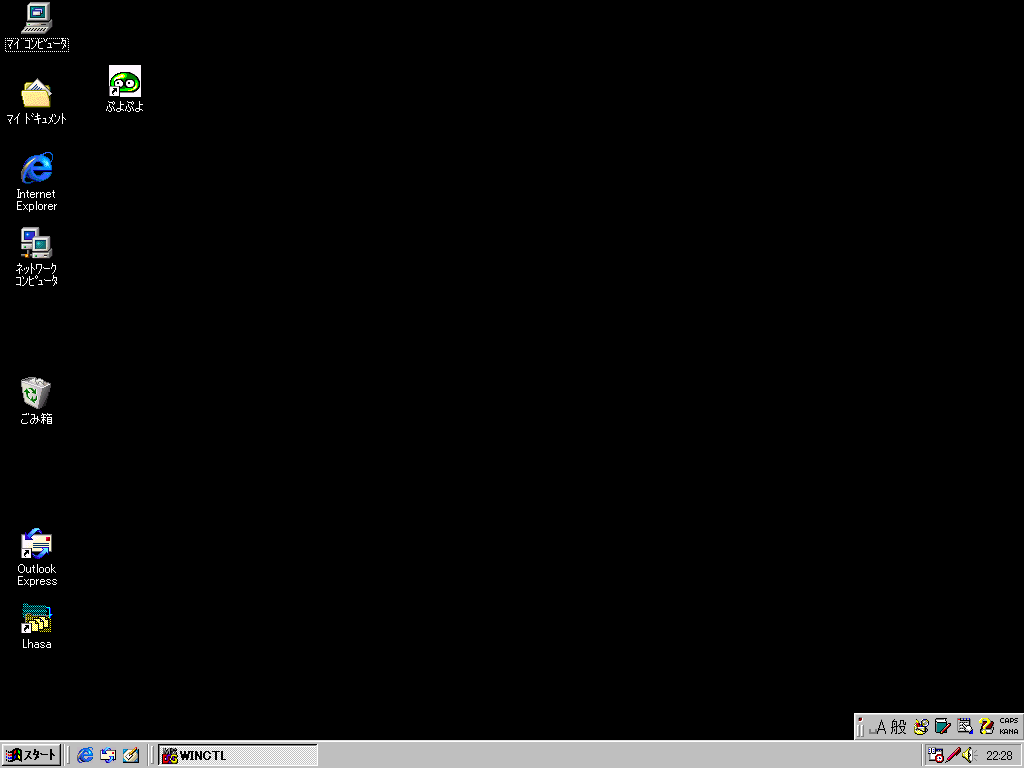Open the スタート menu button
The image size is (1024, 768).
click(31, 756)
